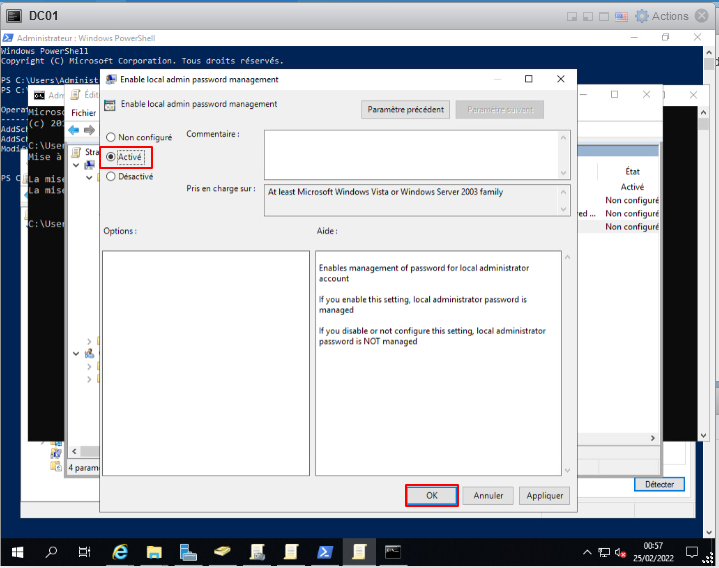Open Server Manager from the taskbar
The width and height of the screenshot is (719, 568).
coord(188,551)
